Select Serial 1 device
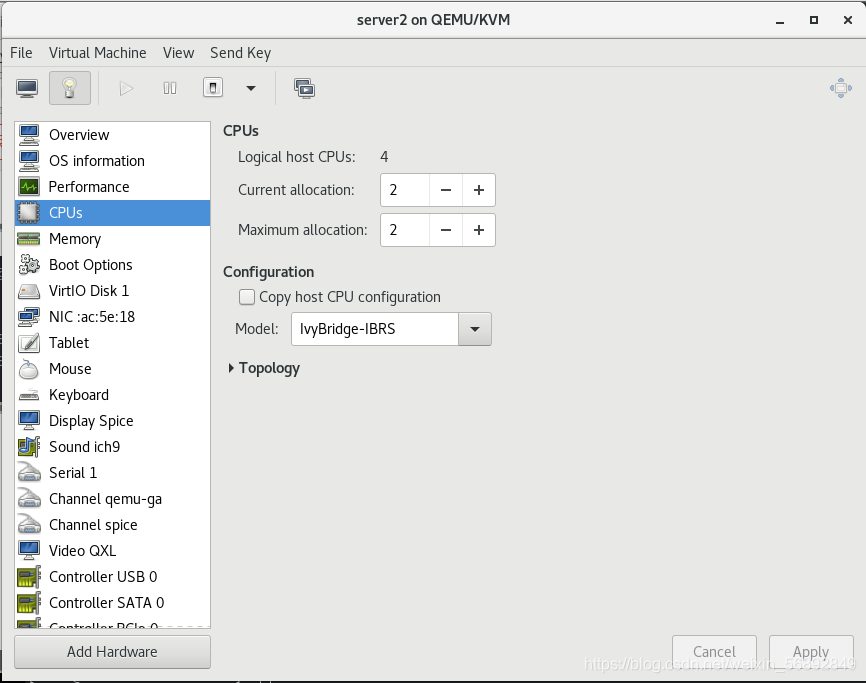Screen dimensions: 866x683 (x=113, y=472)
